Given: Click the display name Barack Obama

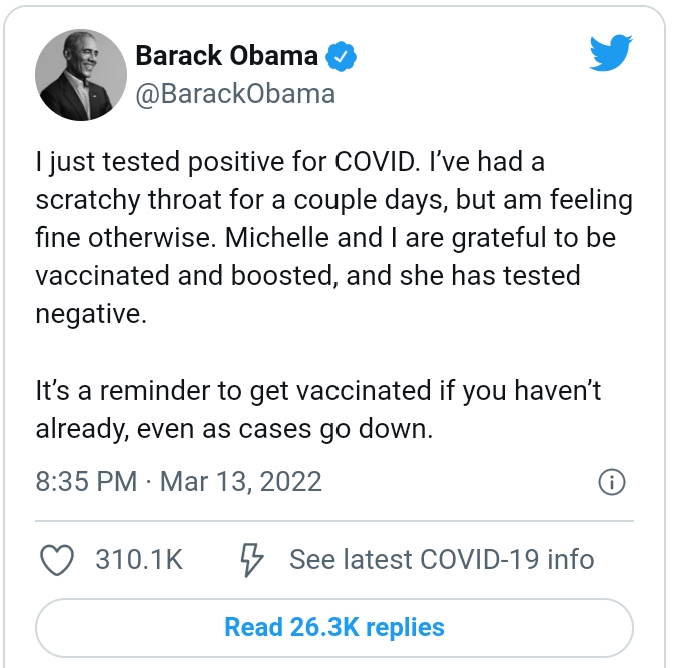Looking at the screenshot, I should click(x=227, y=56).
